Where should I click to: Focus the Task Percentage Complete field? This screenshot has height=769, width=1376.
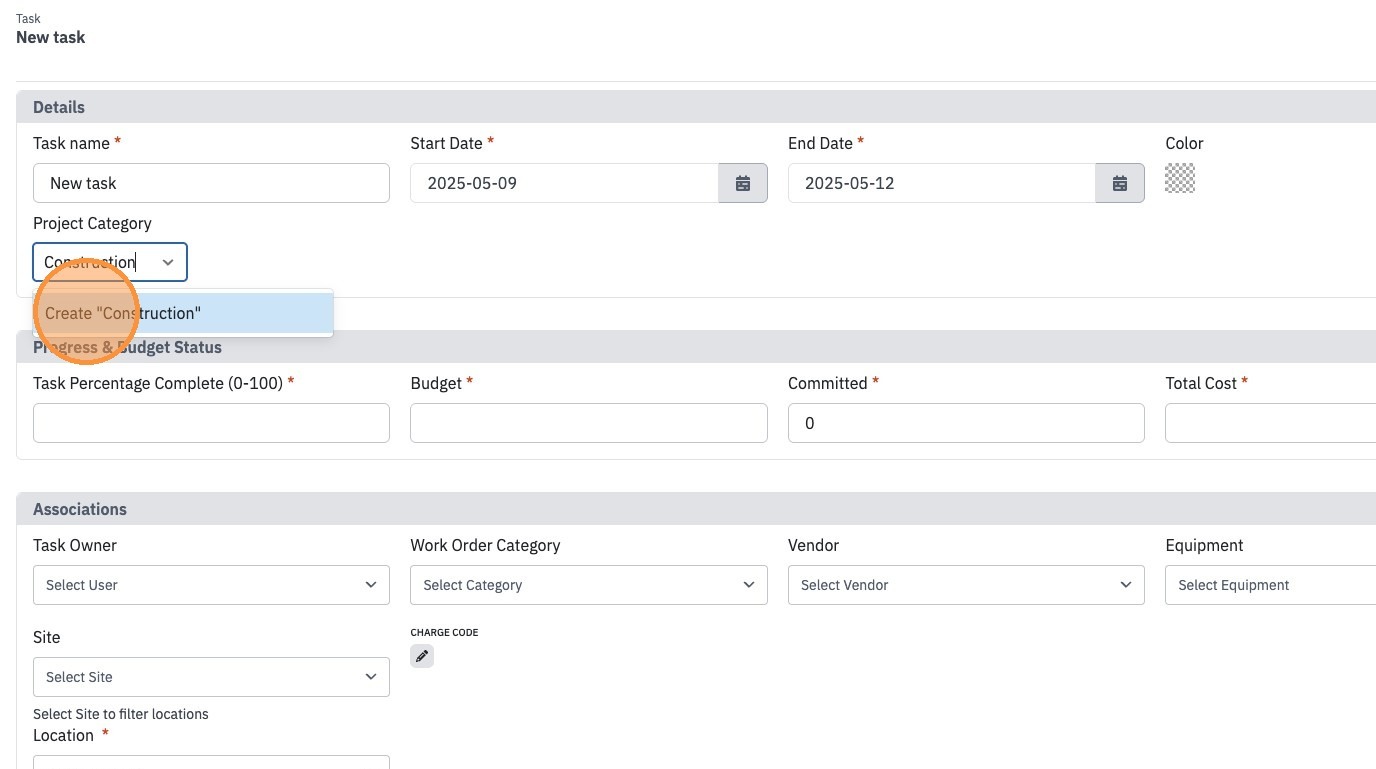(x=211, y=423)
